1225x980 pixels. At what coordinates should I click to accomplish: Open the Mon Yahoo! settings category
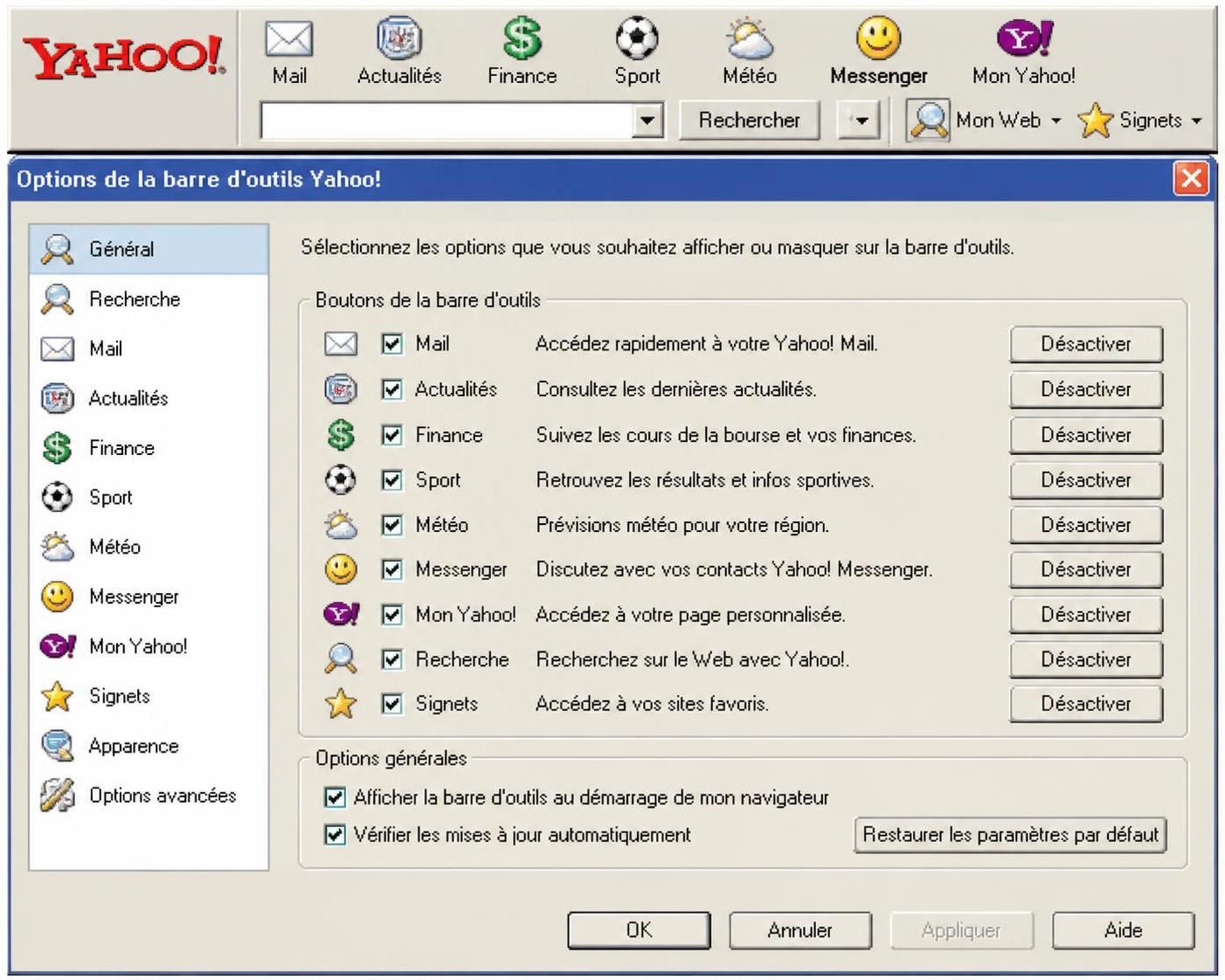(149, 646)
